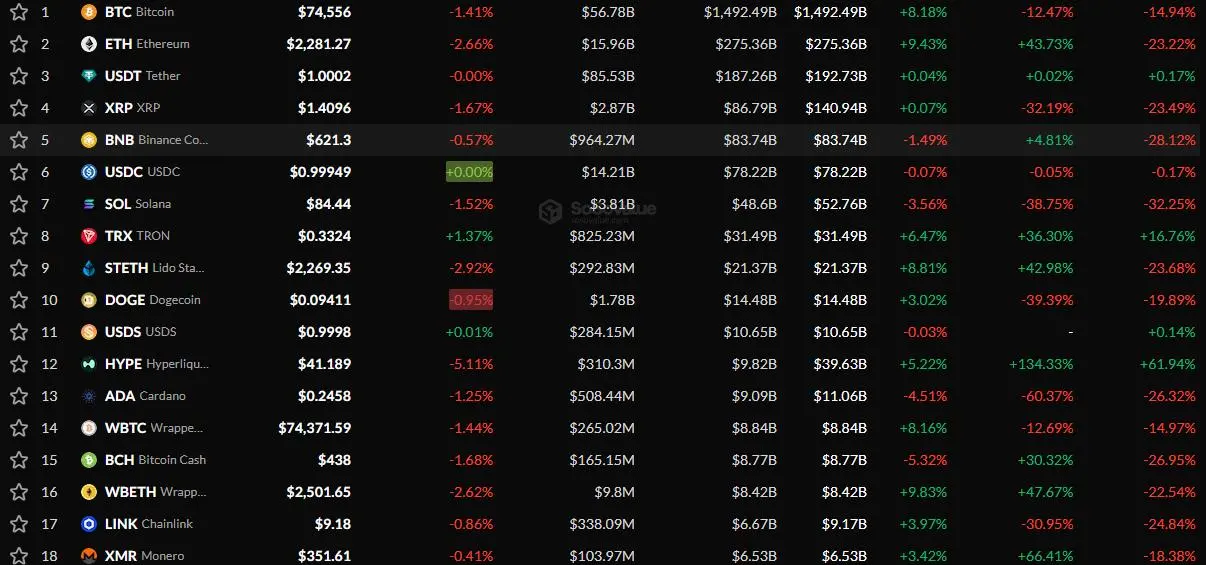Viewport: 1206px width, 565px height.
Task: Open the USDS coin name link
Action: [x=140, y=332]
